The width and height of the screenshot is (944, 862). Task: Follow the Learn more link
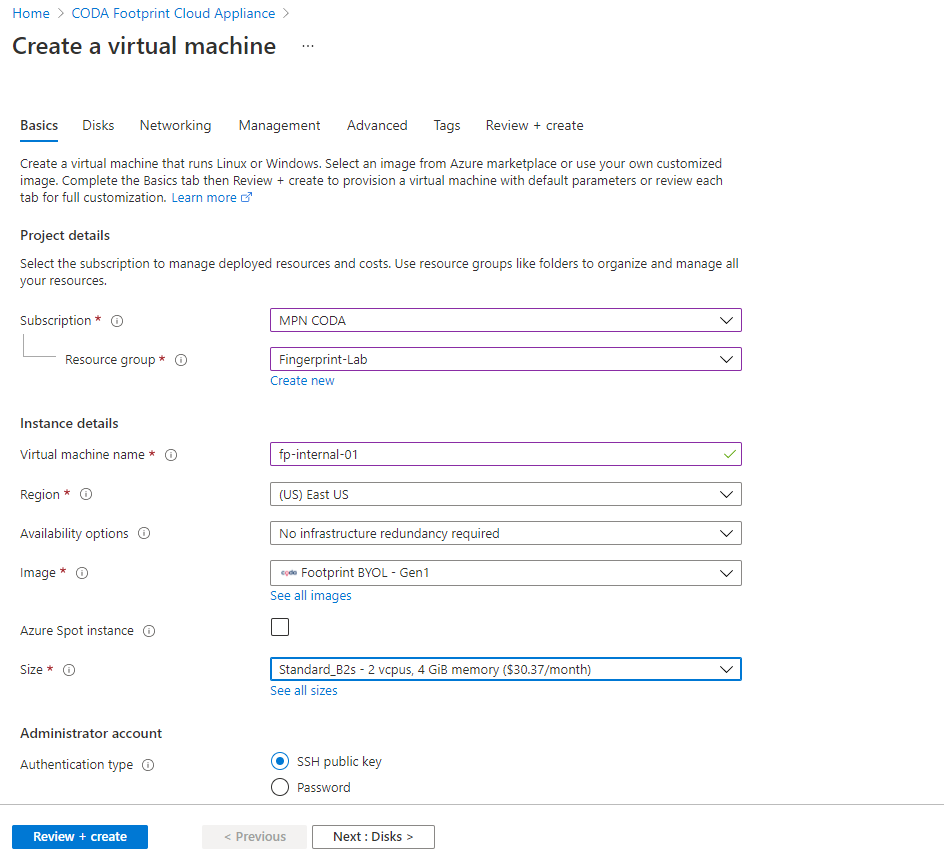(x=211, y=197)
